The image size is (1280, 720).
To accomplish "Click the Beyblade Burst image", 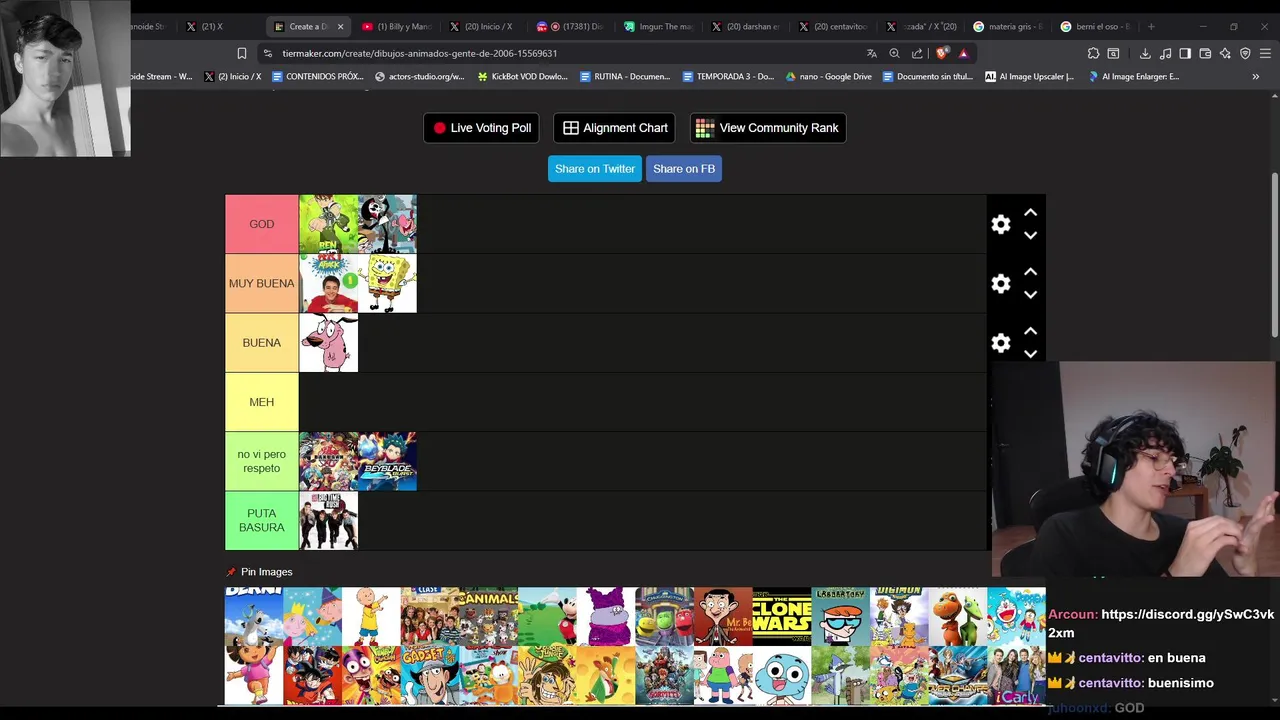I will [387, 461].
